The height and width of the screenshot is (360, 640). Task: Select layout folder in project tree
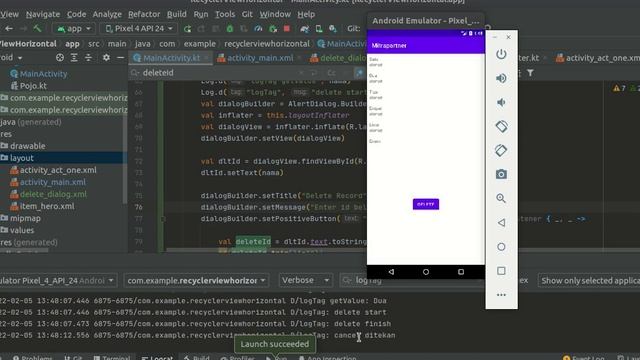coord(22,158)
